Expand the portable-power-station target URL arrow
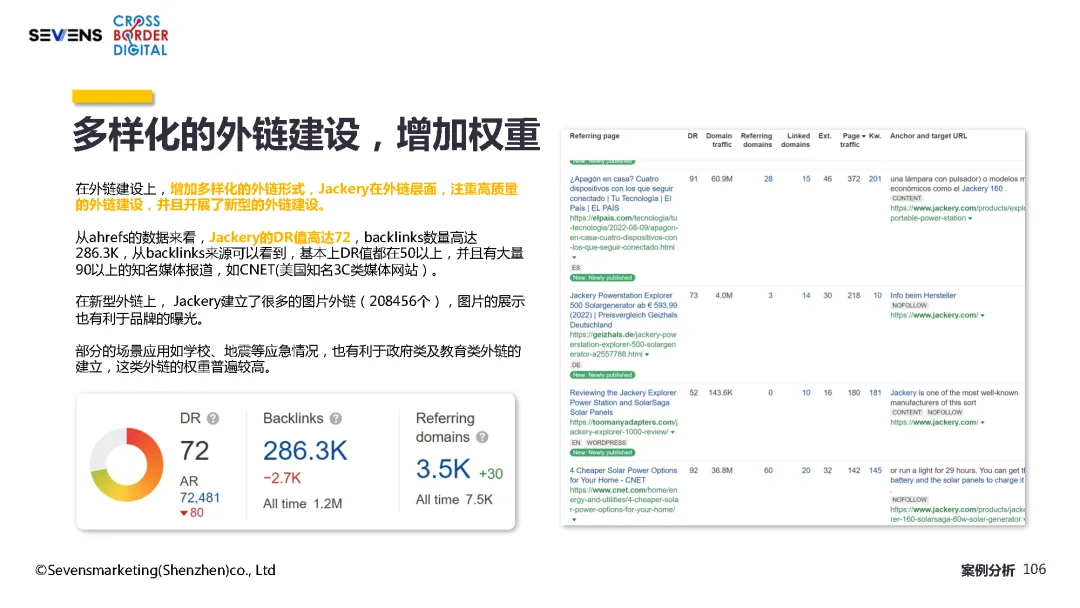The width and height of the screenshot is (1080, 608). [970, 218]
